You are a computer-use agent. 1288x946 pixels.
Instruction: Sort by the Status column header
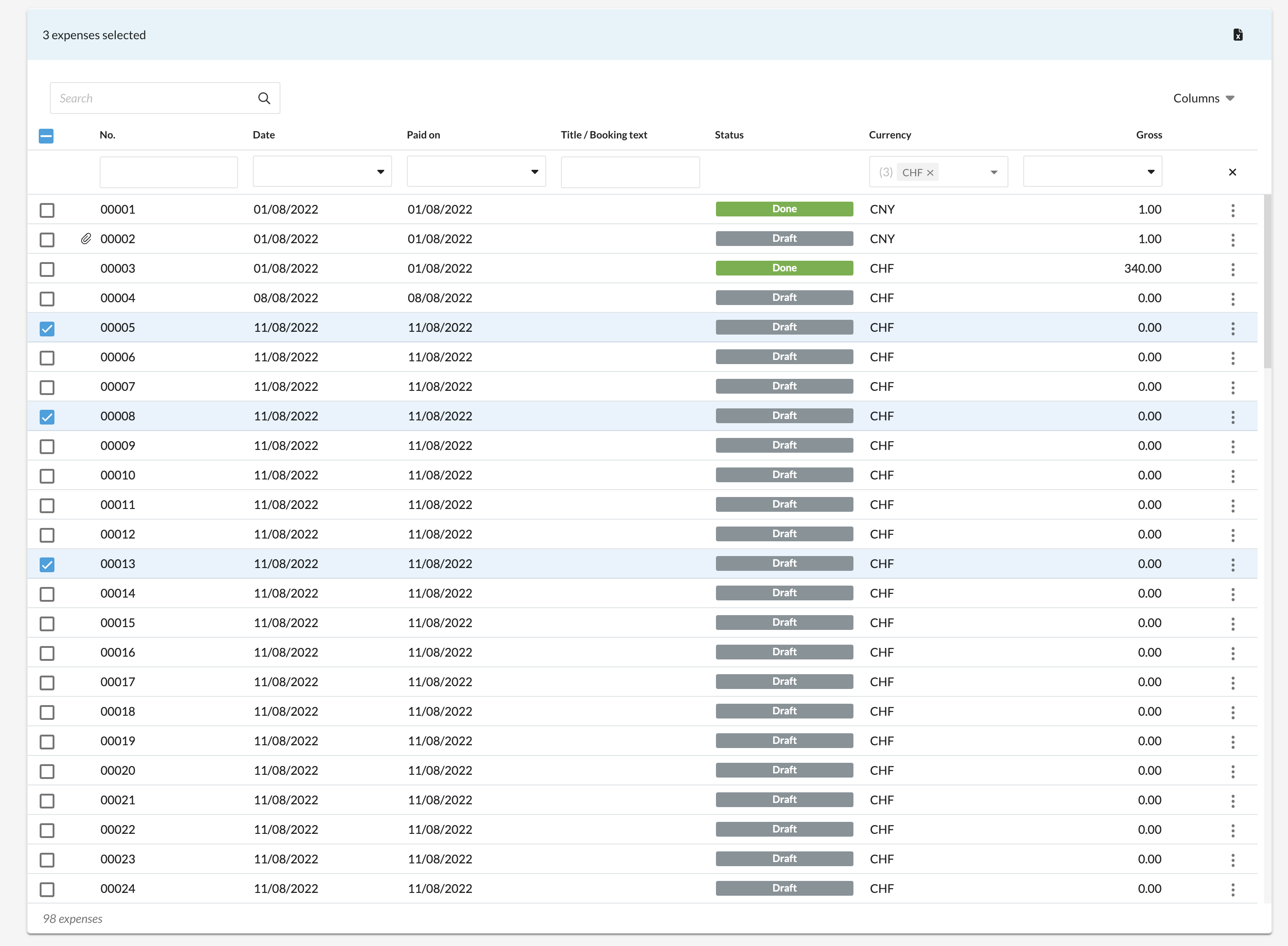729,135
